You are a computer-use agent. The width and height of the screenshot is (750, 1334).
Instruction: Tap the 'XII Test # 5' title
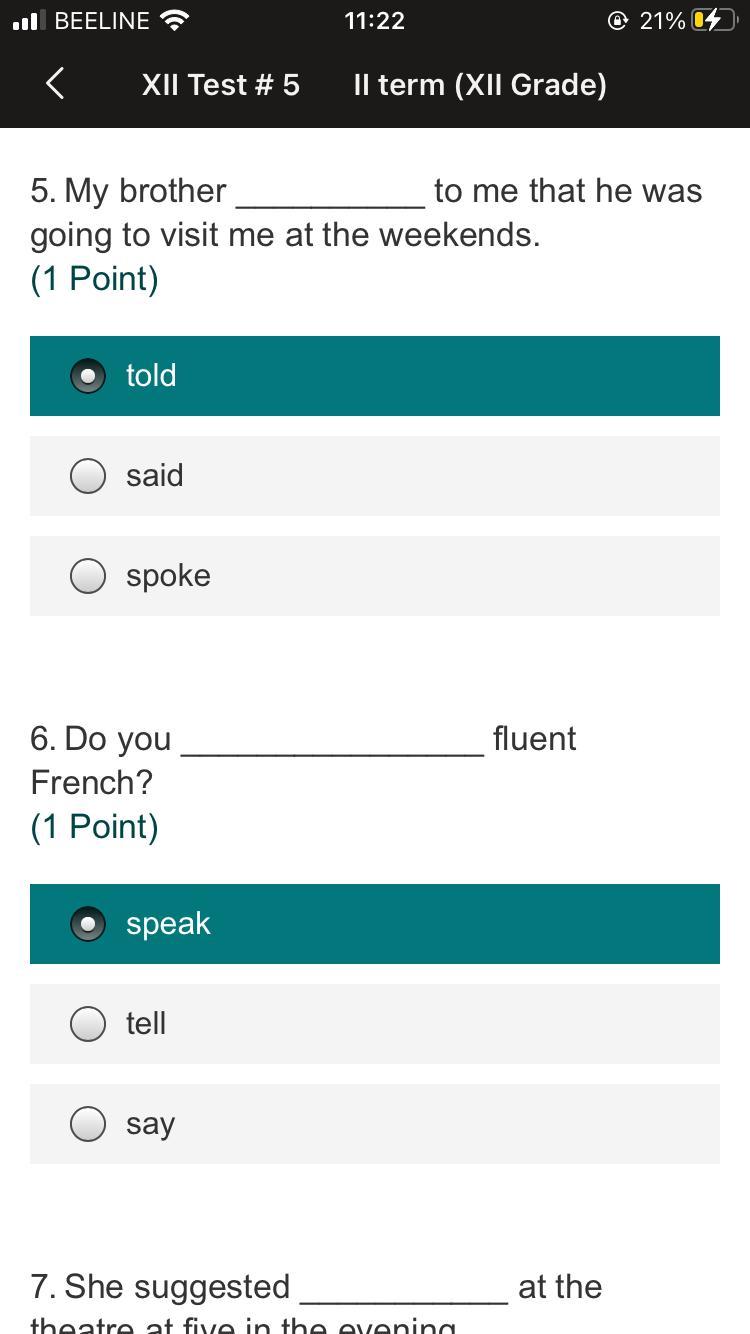(x=220, y=85)
